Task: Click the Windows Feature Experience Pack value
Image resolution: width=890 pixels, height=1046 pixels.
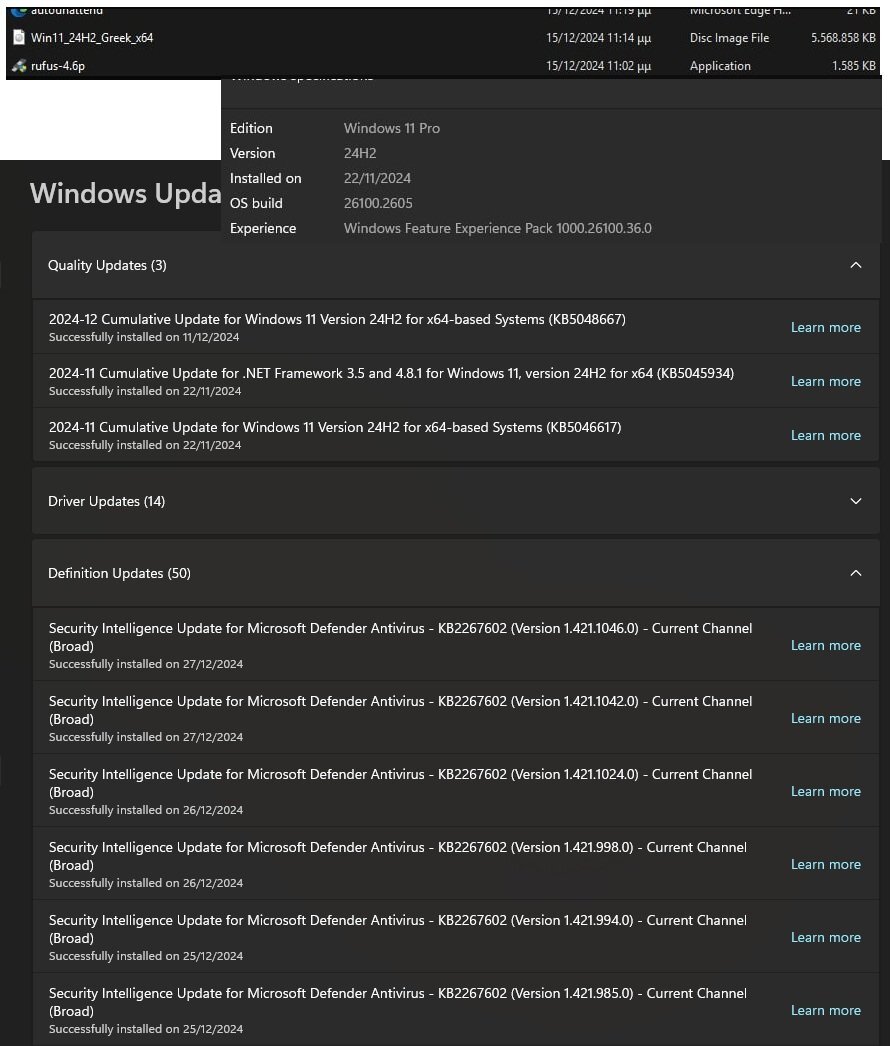Action: pos(498,228)
